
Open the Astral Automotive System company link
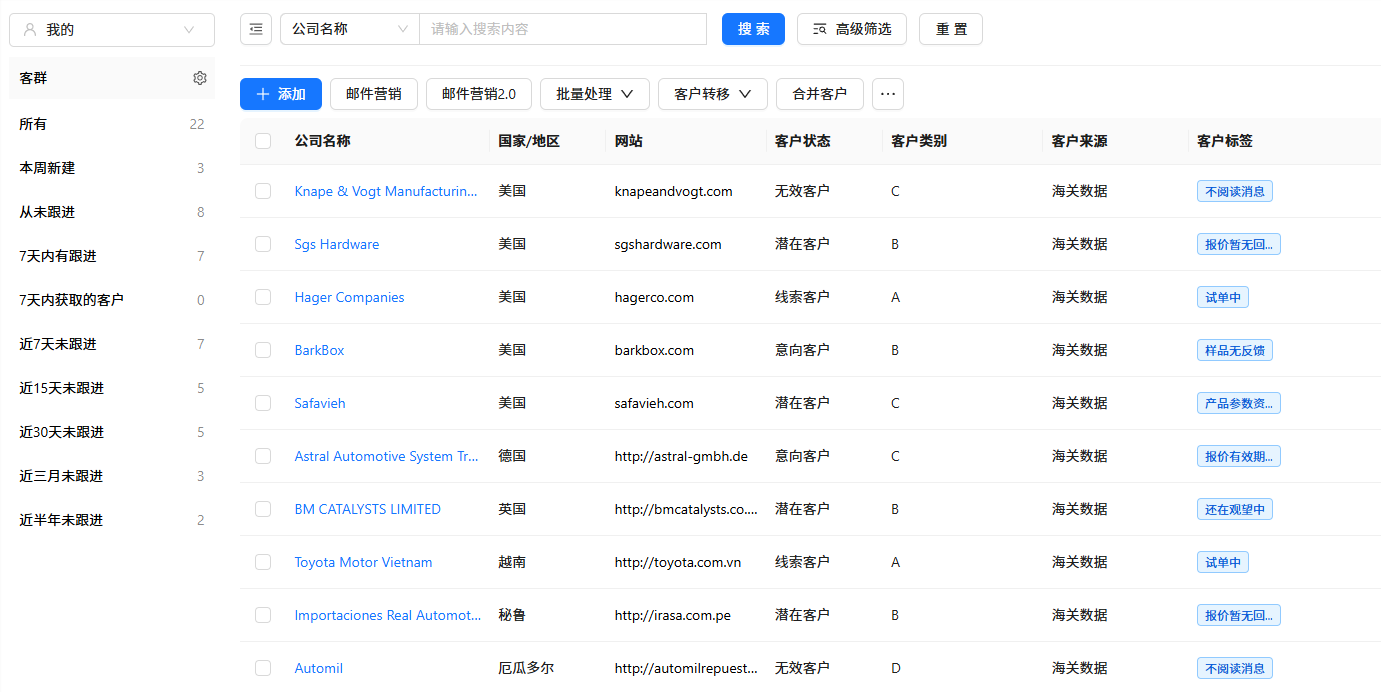point(386,456)
